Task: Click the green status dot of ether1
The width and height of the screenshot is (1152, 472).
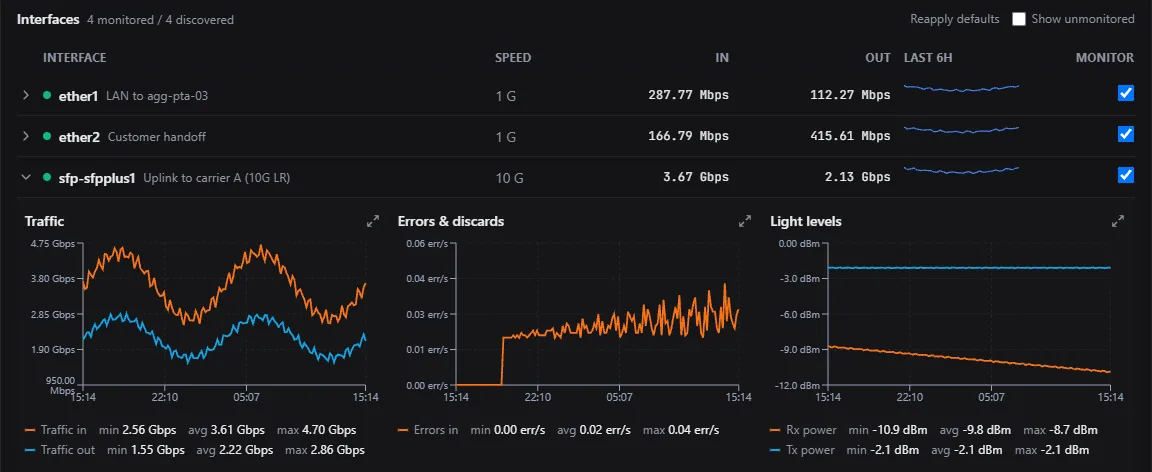Action: tap(47, 96)
